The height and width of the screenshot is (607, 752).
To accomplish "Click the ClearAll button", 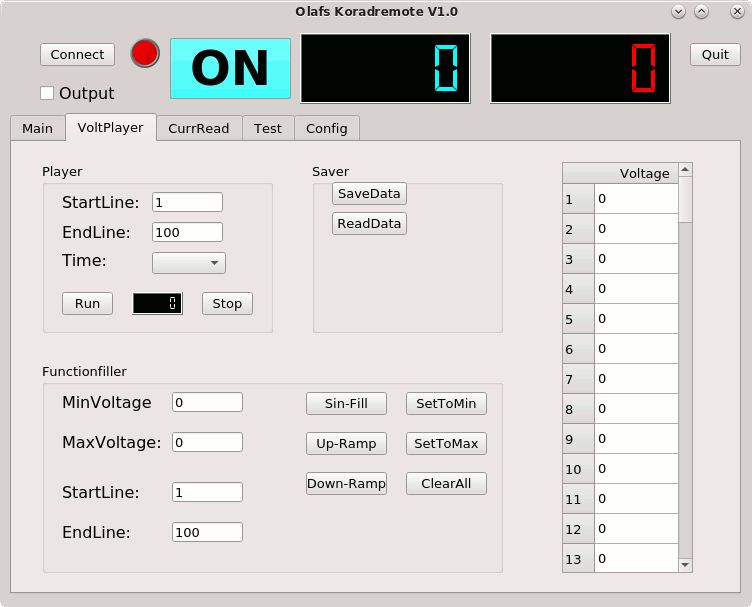I will (x=446, y=483).
